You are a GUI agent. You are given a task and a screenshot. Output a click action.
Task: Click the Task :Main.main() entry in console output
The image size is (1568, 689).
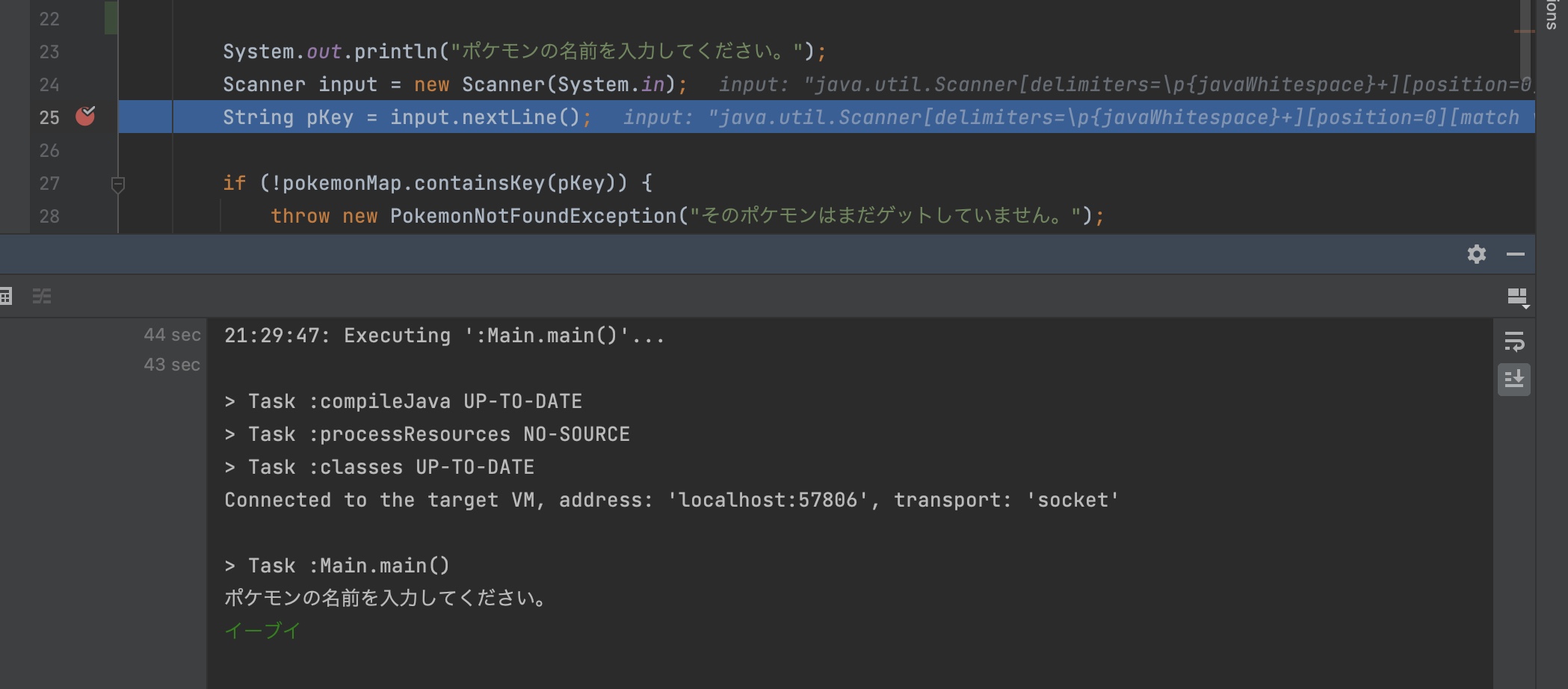tap(336, 565)
